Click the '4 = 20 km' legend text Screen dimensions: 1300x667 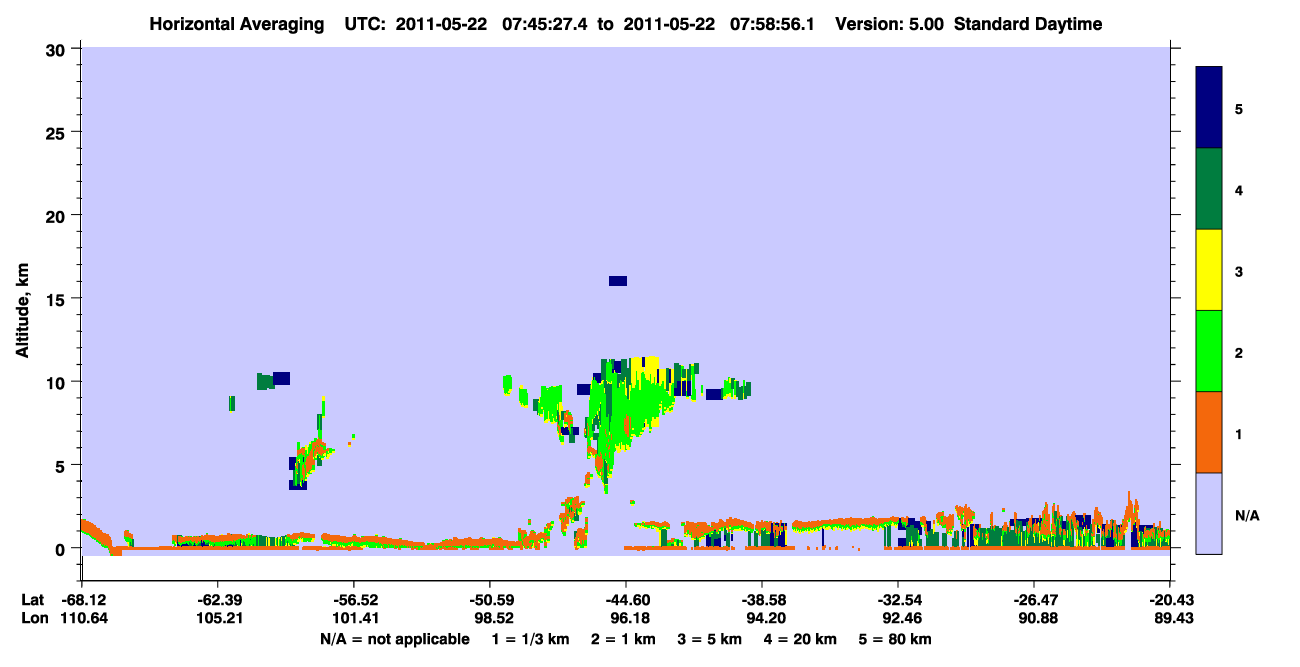click(x=800, y=639)
